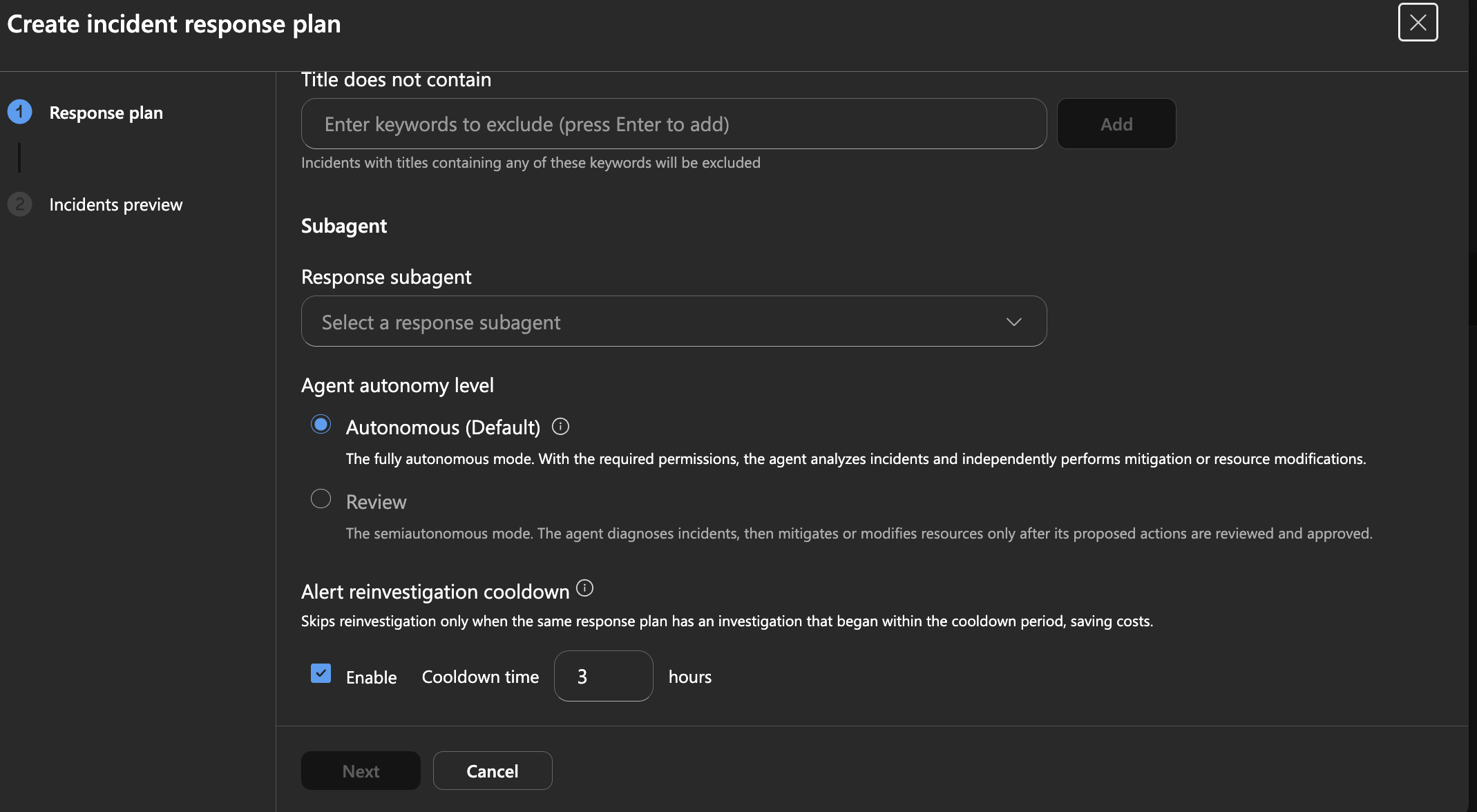
Task: Open the Response subagent dropdown
Action: tap(674, 321)
